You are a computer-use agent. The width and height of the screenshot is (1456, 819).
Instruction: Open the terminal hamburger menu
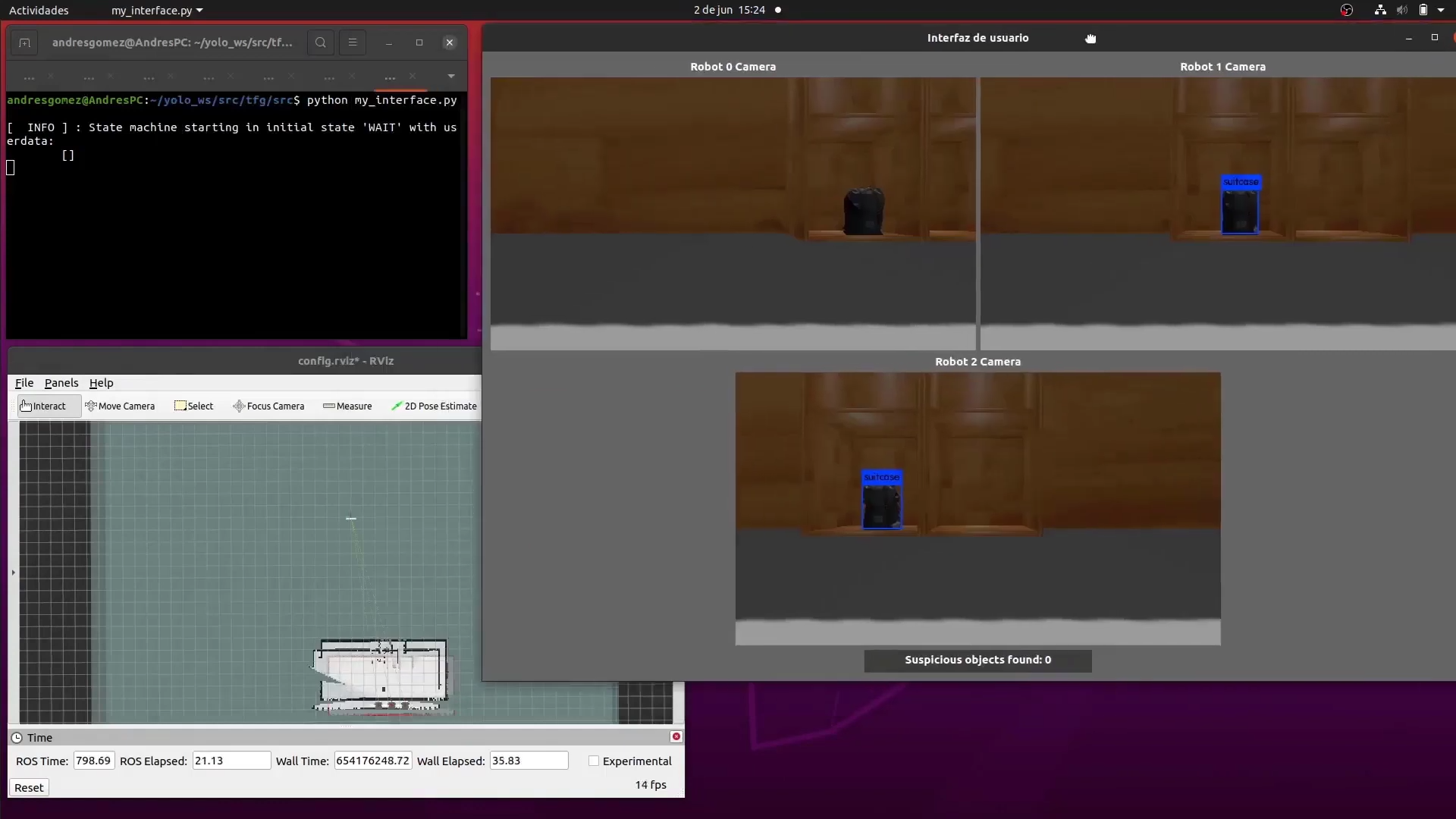pos(353,42)
